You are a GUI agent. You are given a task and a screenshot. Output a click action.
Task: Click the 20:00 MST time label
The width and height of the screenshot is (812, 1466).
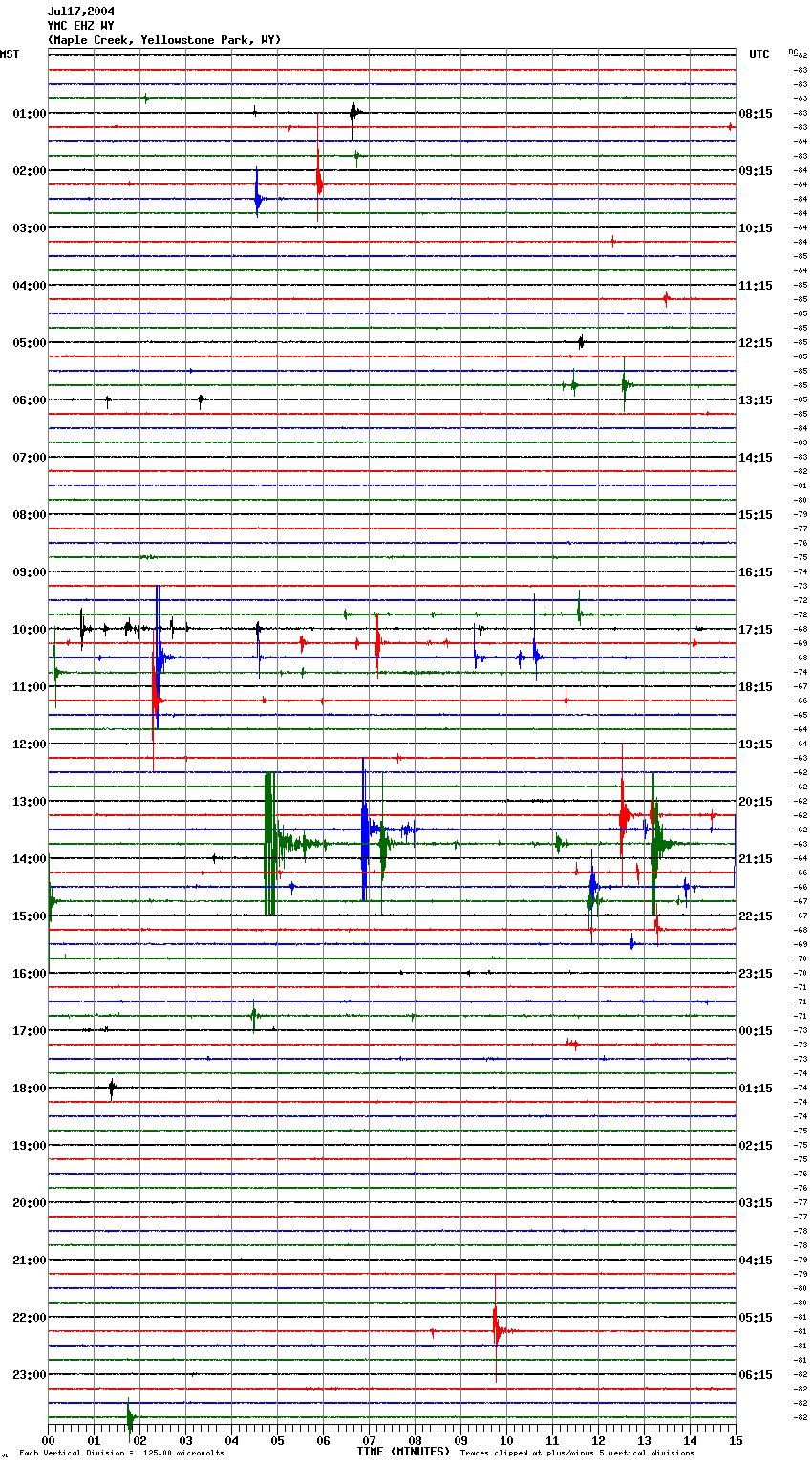(x=30, y=1203)
